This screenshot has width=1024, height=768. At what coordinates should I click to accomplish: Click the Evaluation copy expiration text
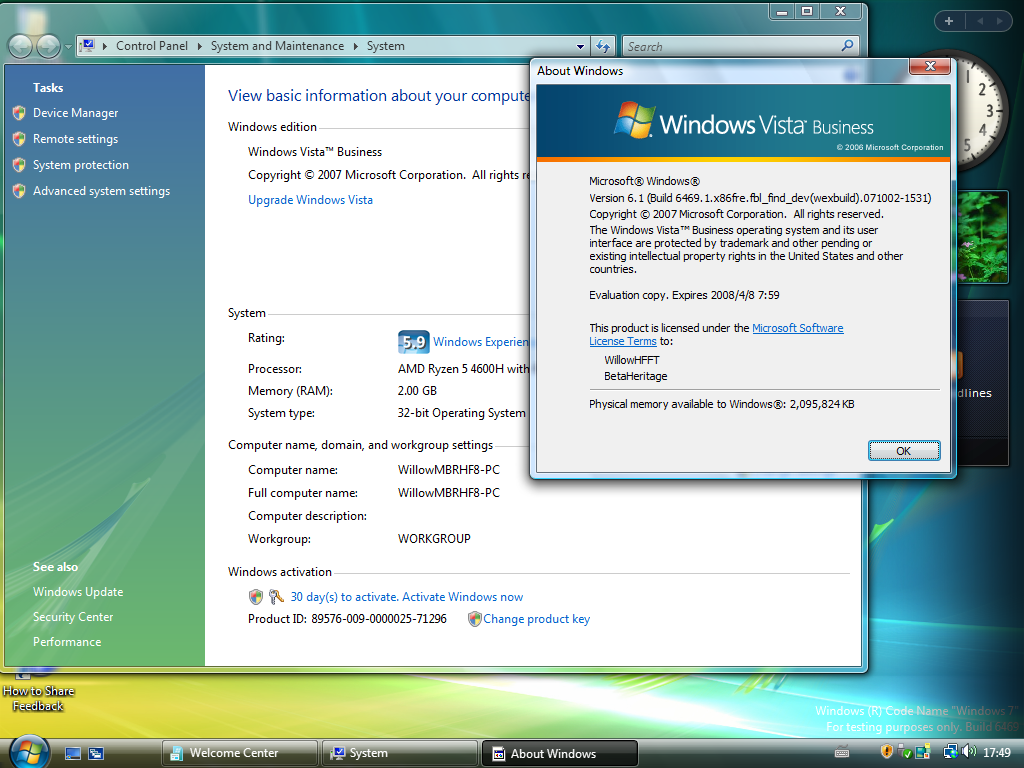(x=684, y=295)
